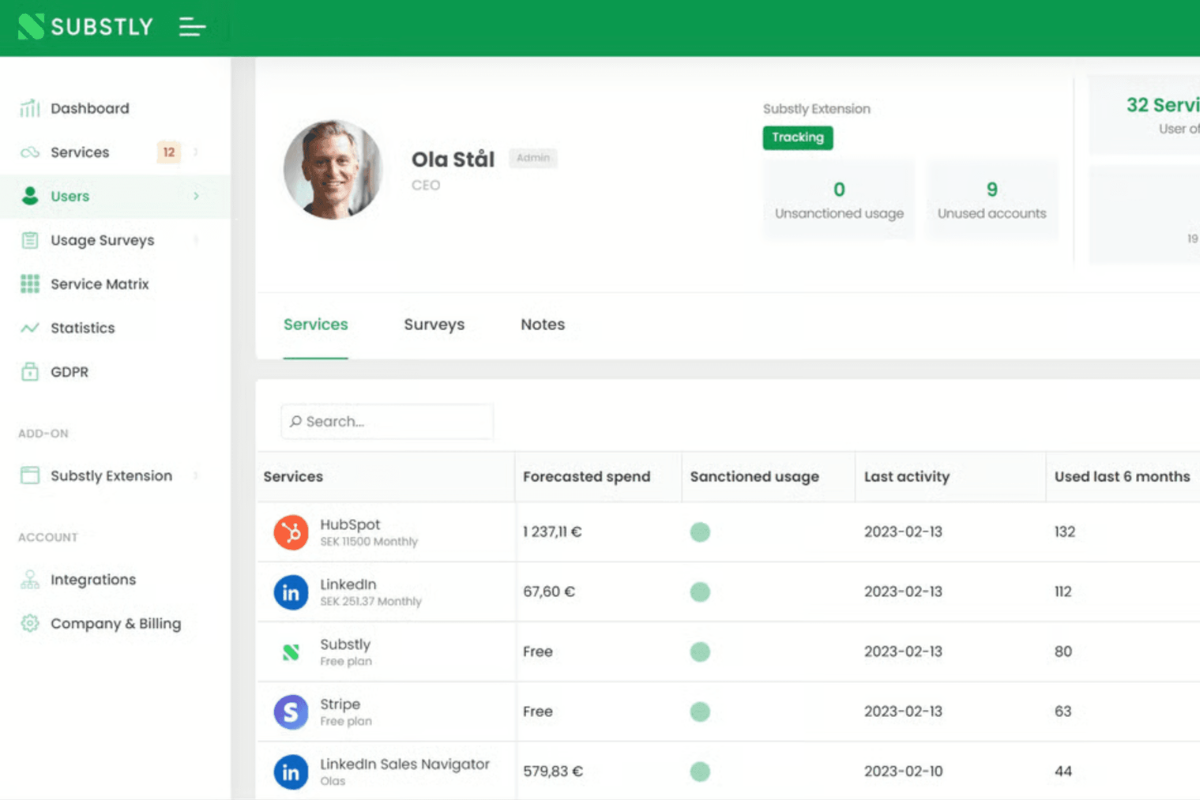Click the Substly Extension window icon

pos(30,476)
